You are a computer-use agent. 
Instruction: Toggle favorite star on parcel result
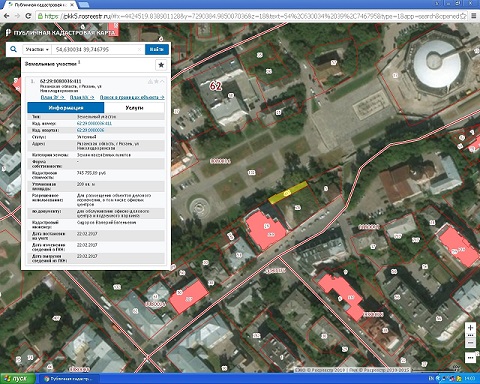point(156,81)
